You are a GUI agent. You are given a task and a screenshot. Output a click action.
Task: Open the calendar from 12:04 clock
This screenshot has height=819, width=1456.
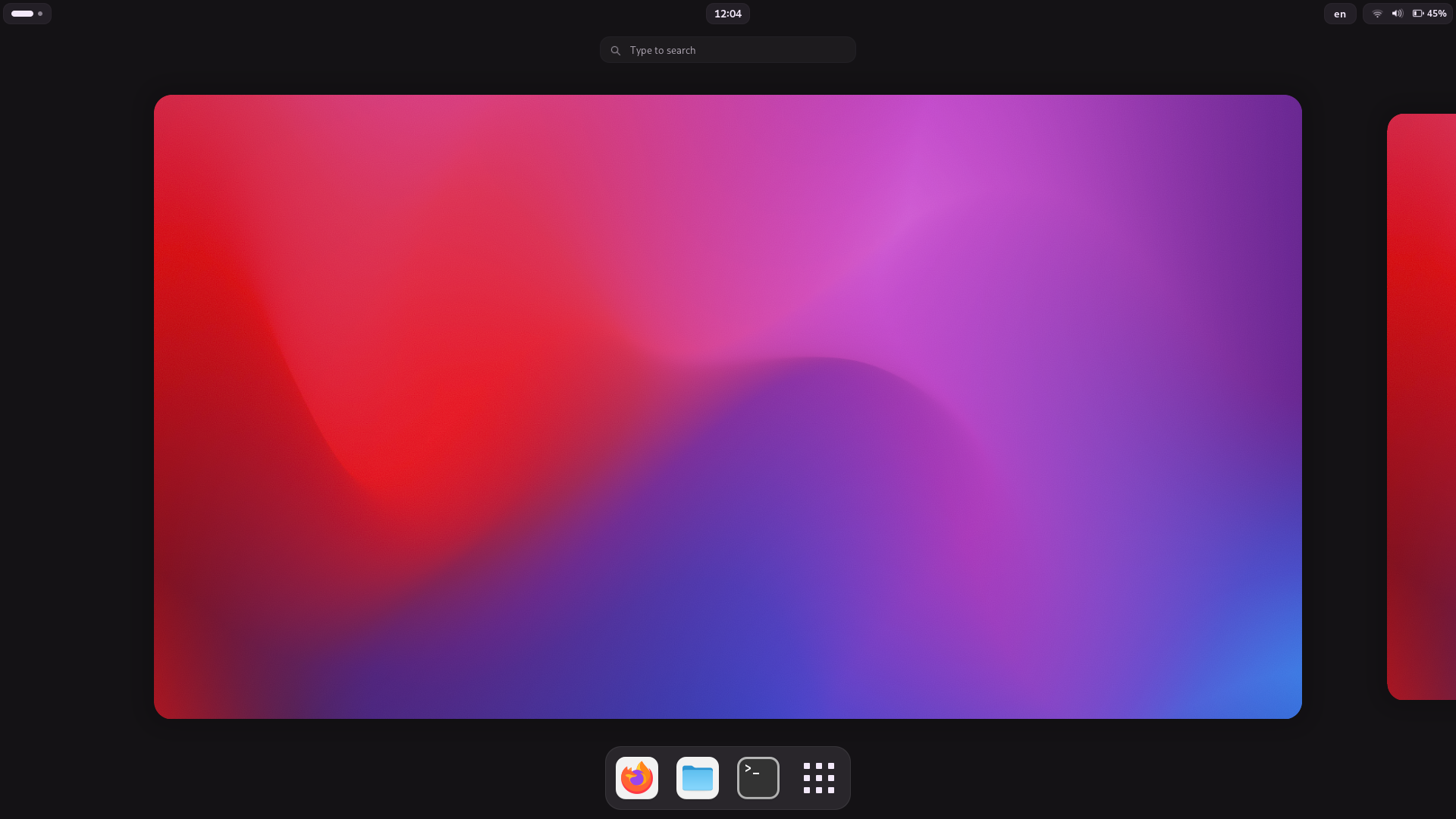coord(727,14)
